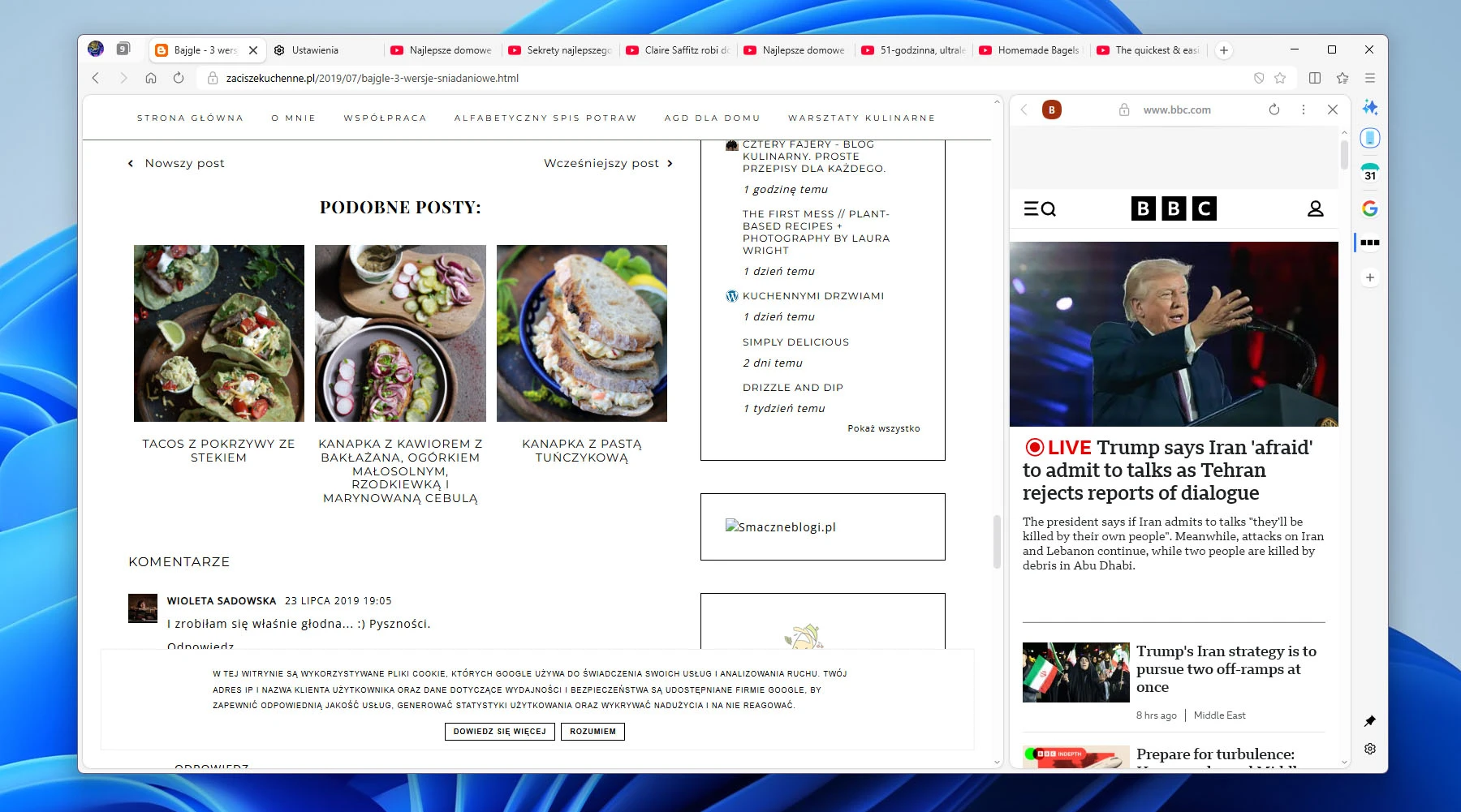
Task: Open the favorites list icon
Action: (x=1342, y=78)
